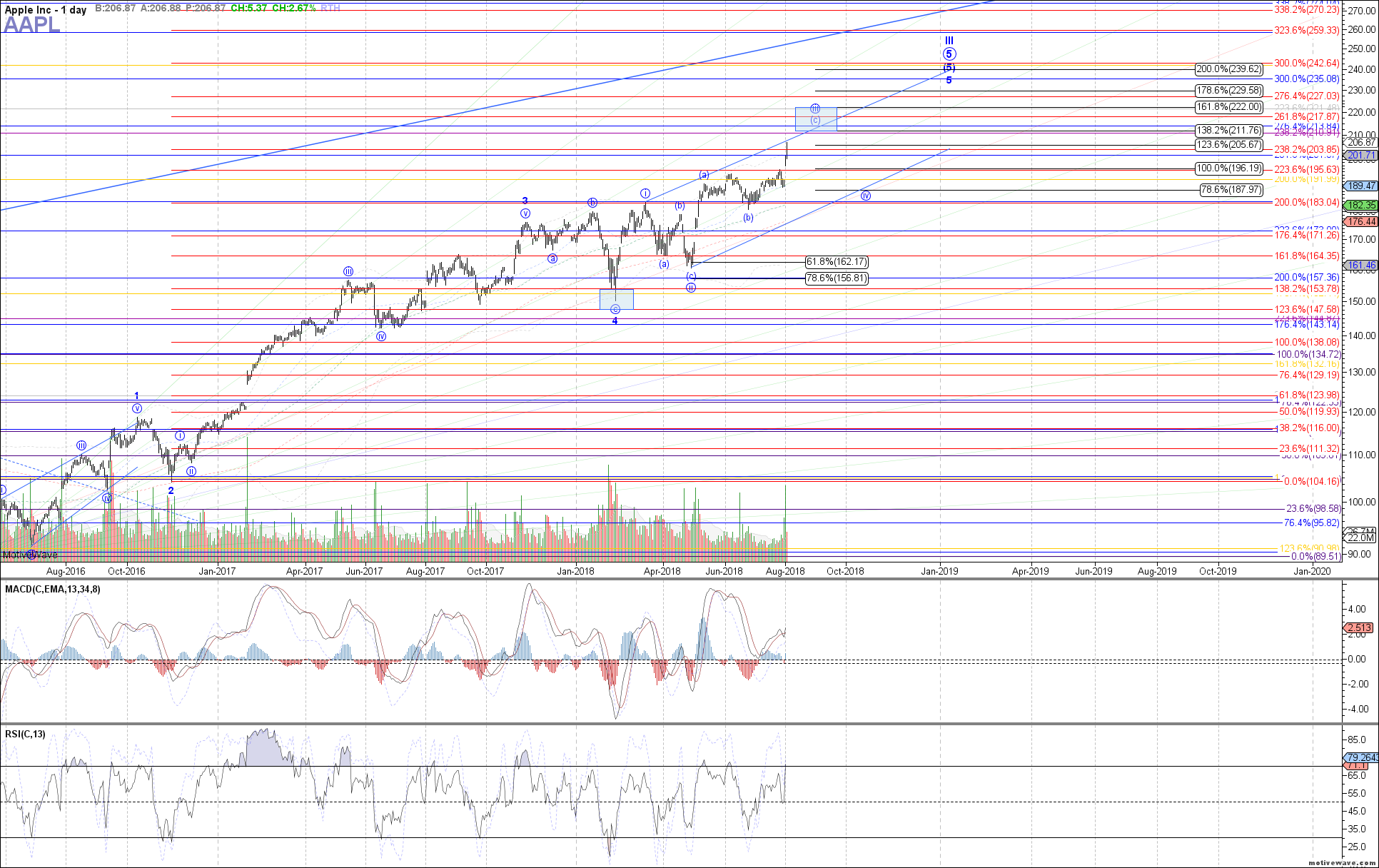Click the red 176.44 price tag

[x=1361, y=221]
